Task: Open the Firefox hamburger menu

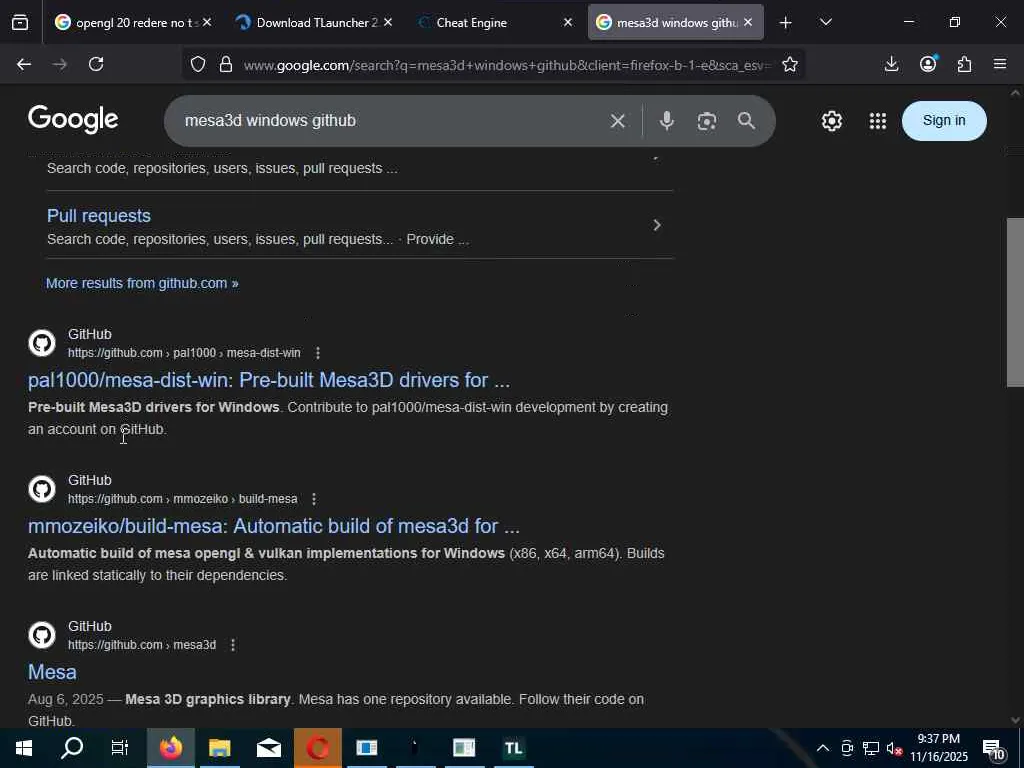Action: [x=1000, y=64]
